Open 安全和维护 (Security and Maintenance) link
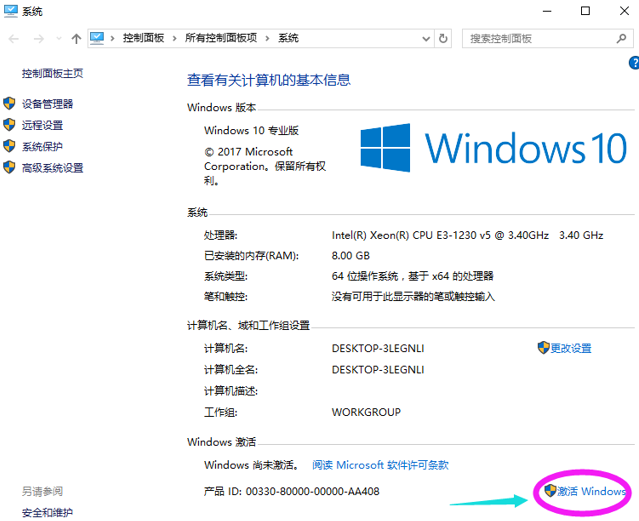The width and height of the screenshot is (639, 521). 47,512
